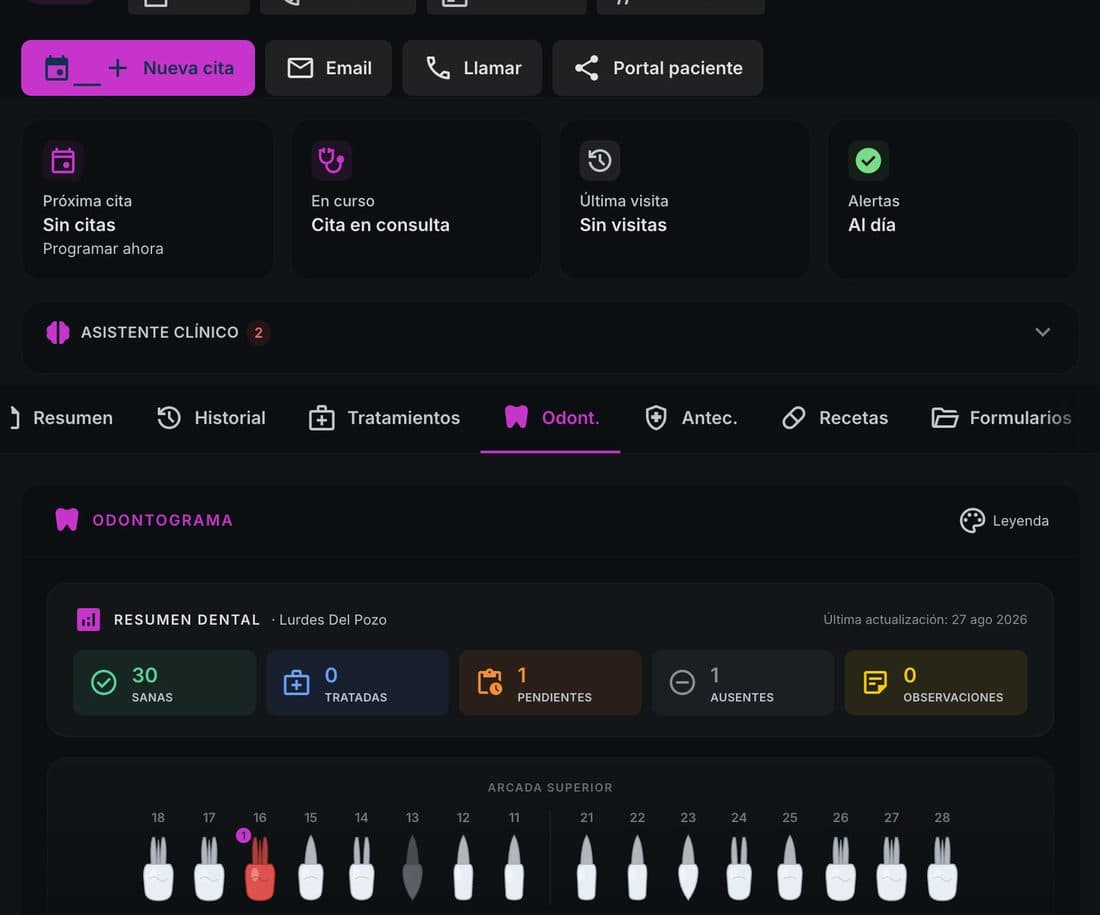Select tooth 15 in the odontogram

pyautogui.click(x=311, y=868)
